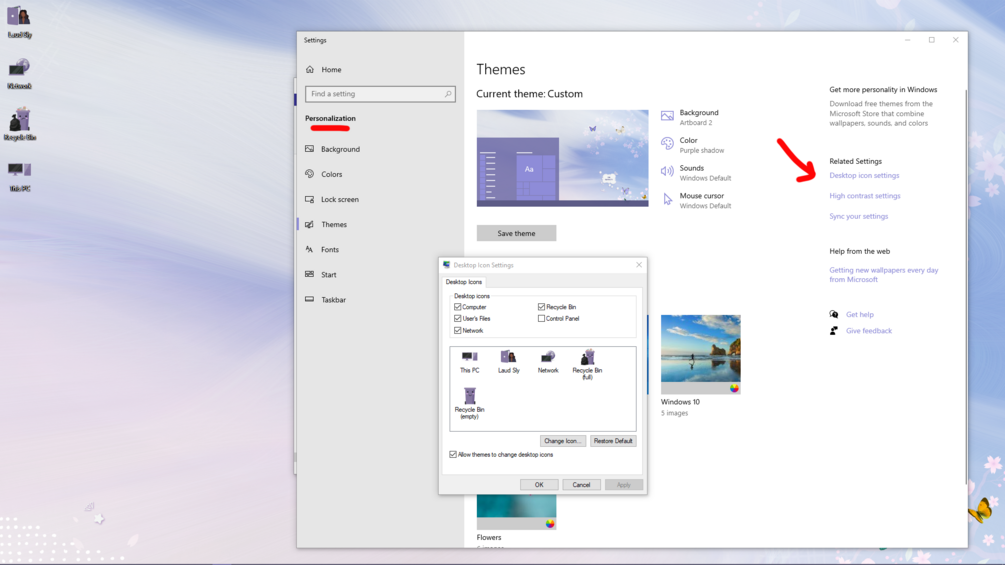Click the Flowers theme color wheel badge
Screen dimensions: 1005x565
tap(549, 523)
